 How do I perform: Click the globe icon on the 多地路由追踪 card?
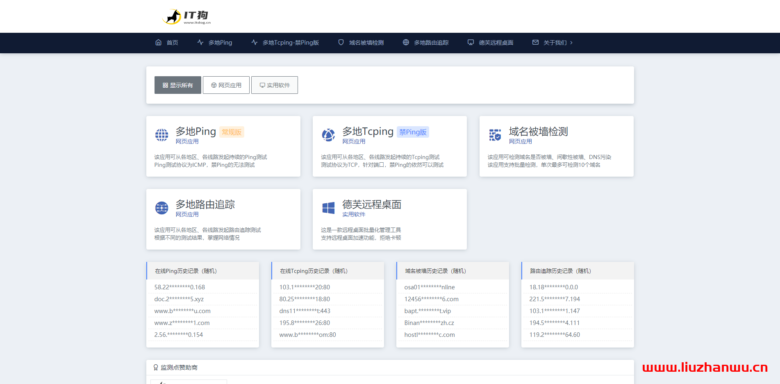click(162, 208)
